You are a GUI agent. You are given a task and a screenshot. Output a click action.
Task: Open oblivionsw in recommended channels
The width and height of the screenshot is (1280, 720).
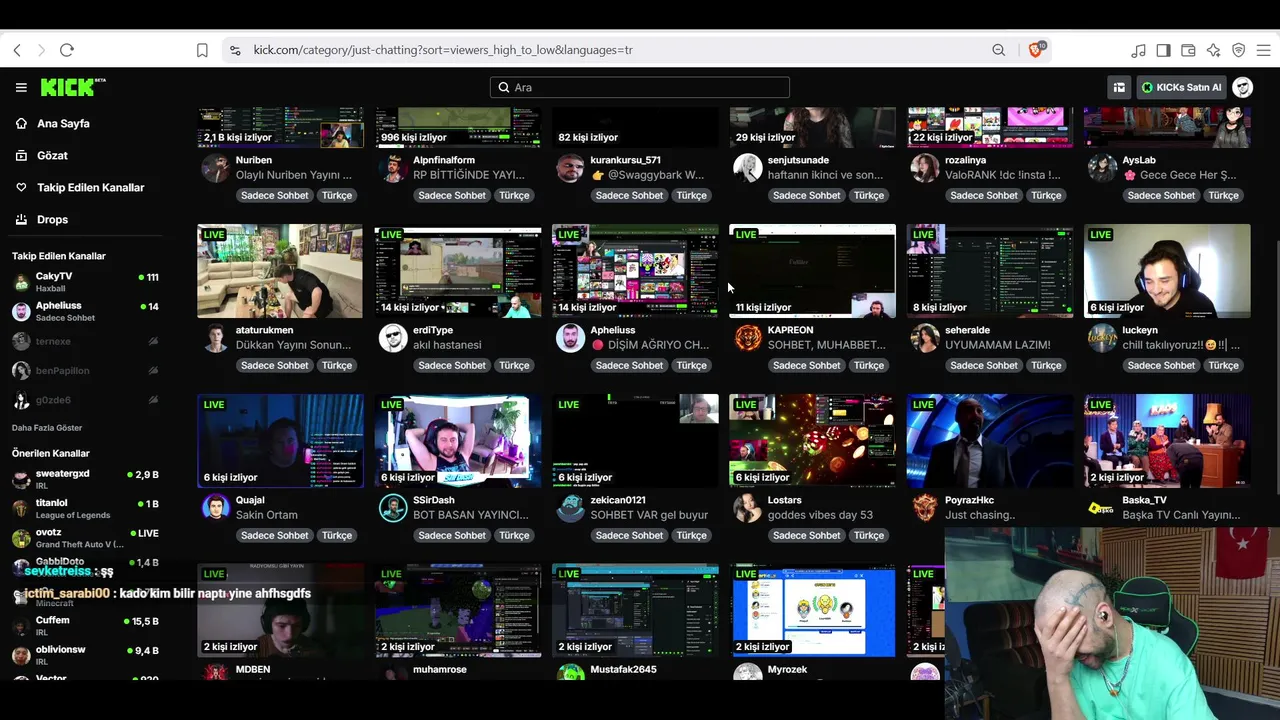pyautogui.click(x=85, y=655)
